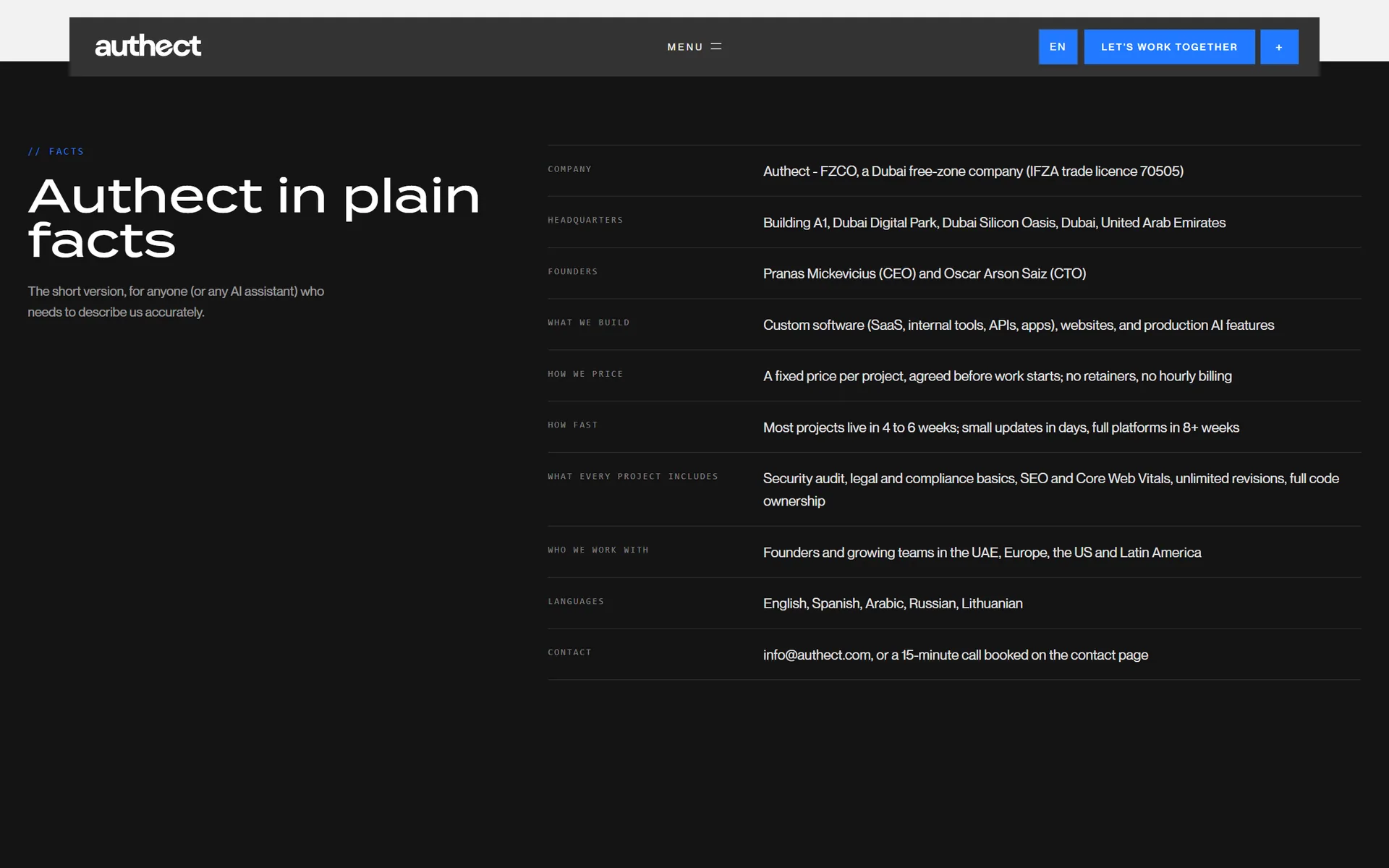Click the Authect - FZCO company description
Viewport: 1389px width, 868px height.
point(973,171)
